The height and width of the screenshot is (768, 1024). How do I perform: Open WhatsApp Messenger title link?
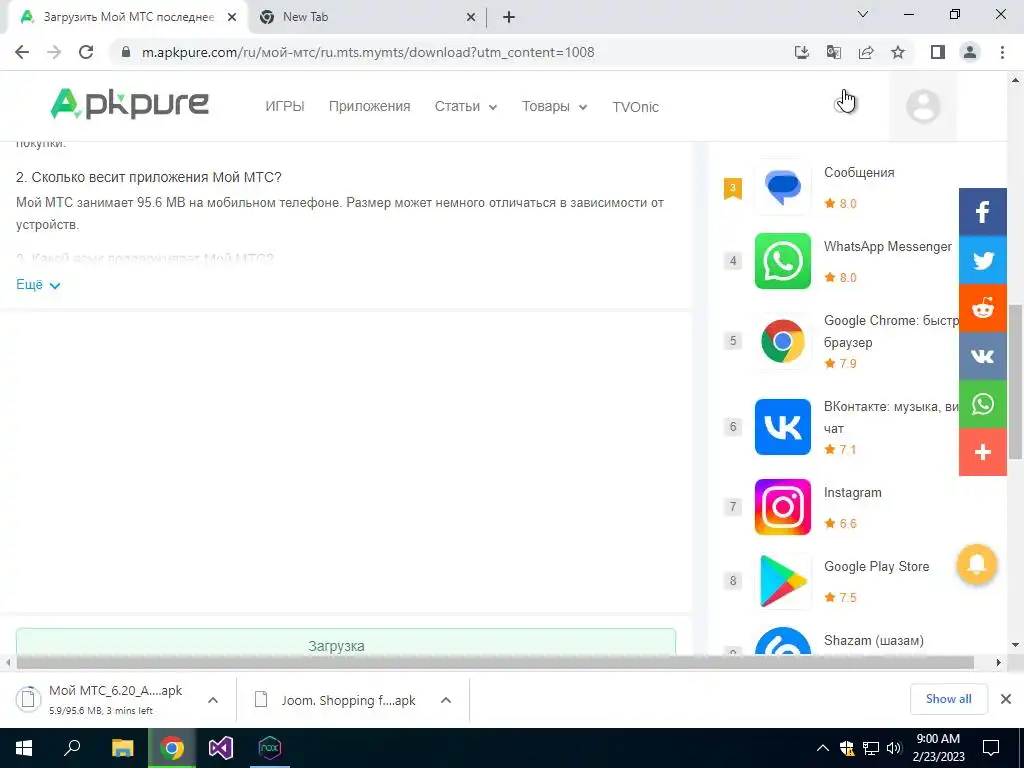[x=888, y=246]
